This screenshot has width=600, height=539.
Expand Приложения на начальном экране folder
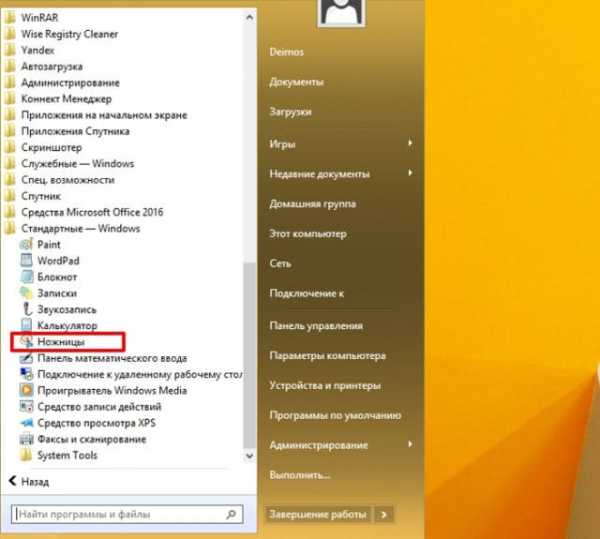pos(104,115)
